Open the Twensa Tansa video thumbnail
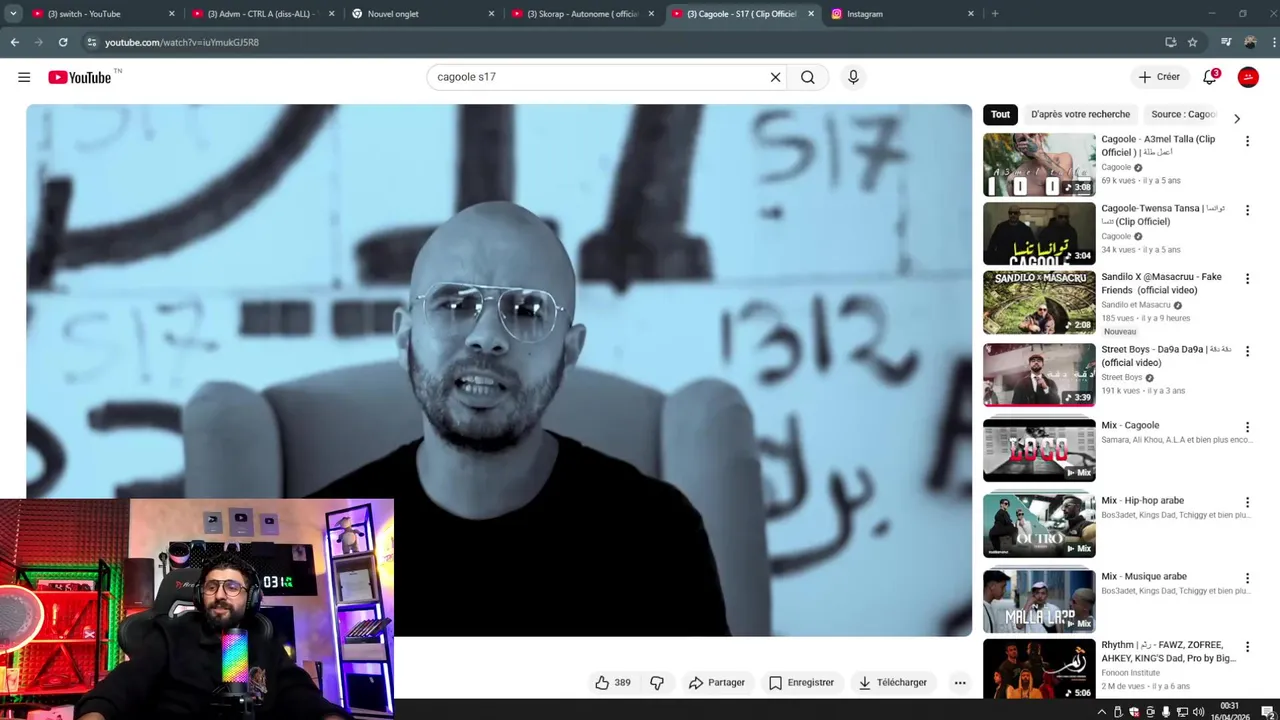Screen dimensions: 1280x720 (x=1039, y=234)
